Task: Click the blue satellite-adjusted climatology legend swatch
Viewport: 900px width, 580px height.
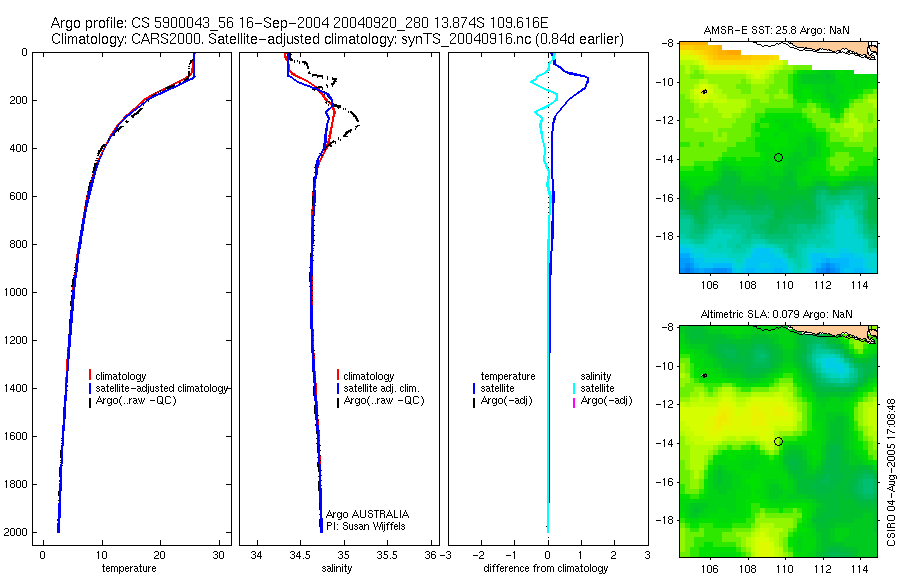Action: click(90, 388)
